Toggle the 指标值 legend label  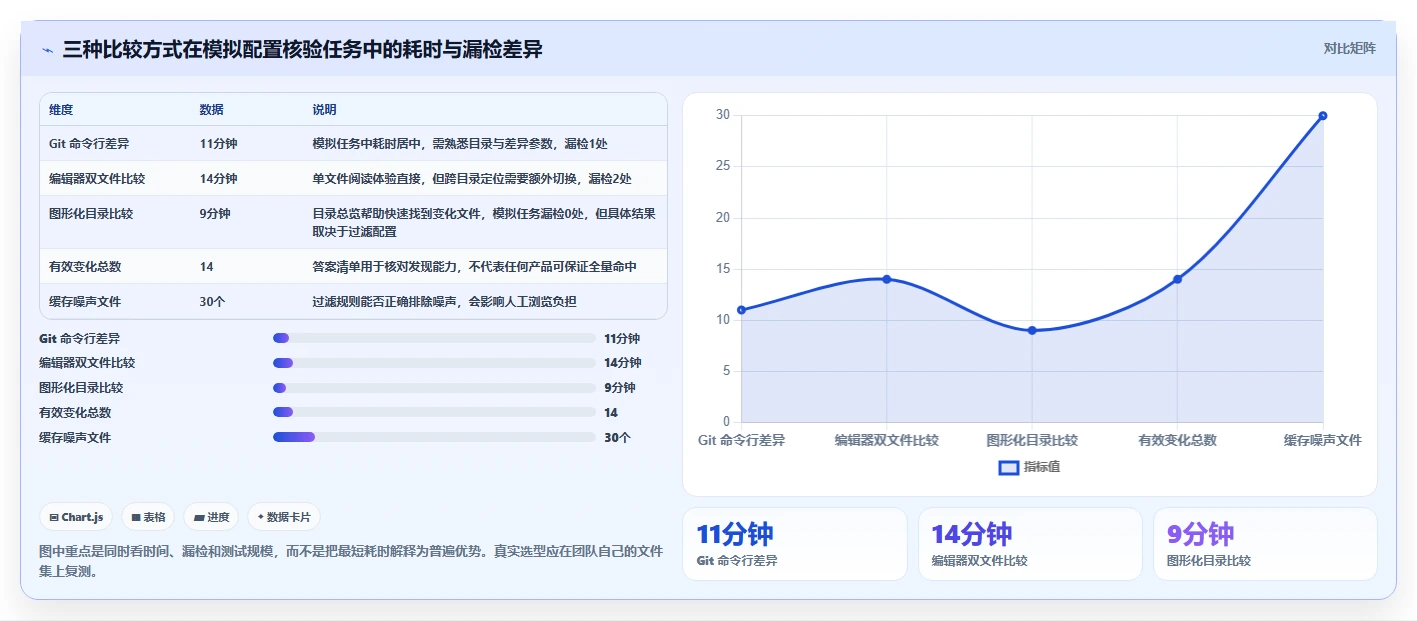click(x=1042, y=467)
